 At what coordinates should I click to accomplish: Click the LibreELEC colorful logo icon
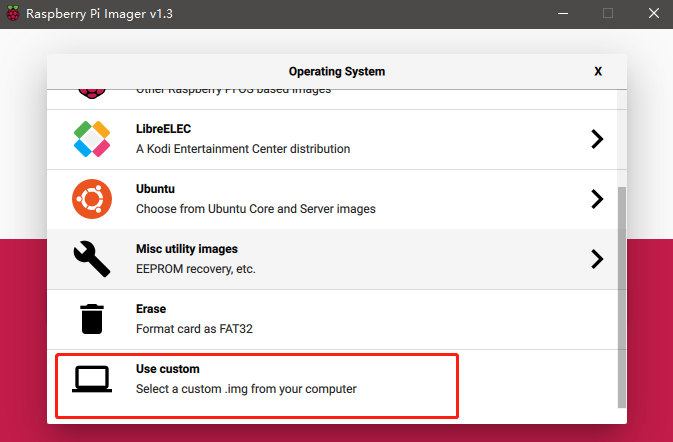click(x=92, y=139)
